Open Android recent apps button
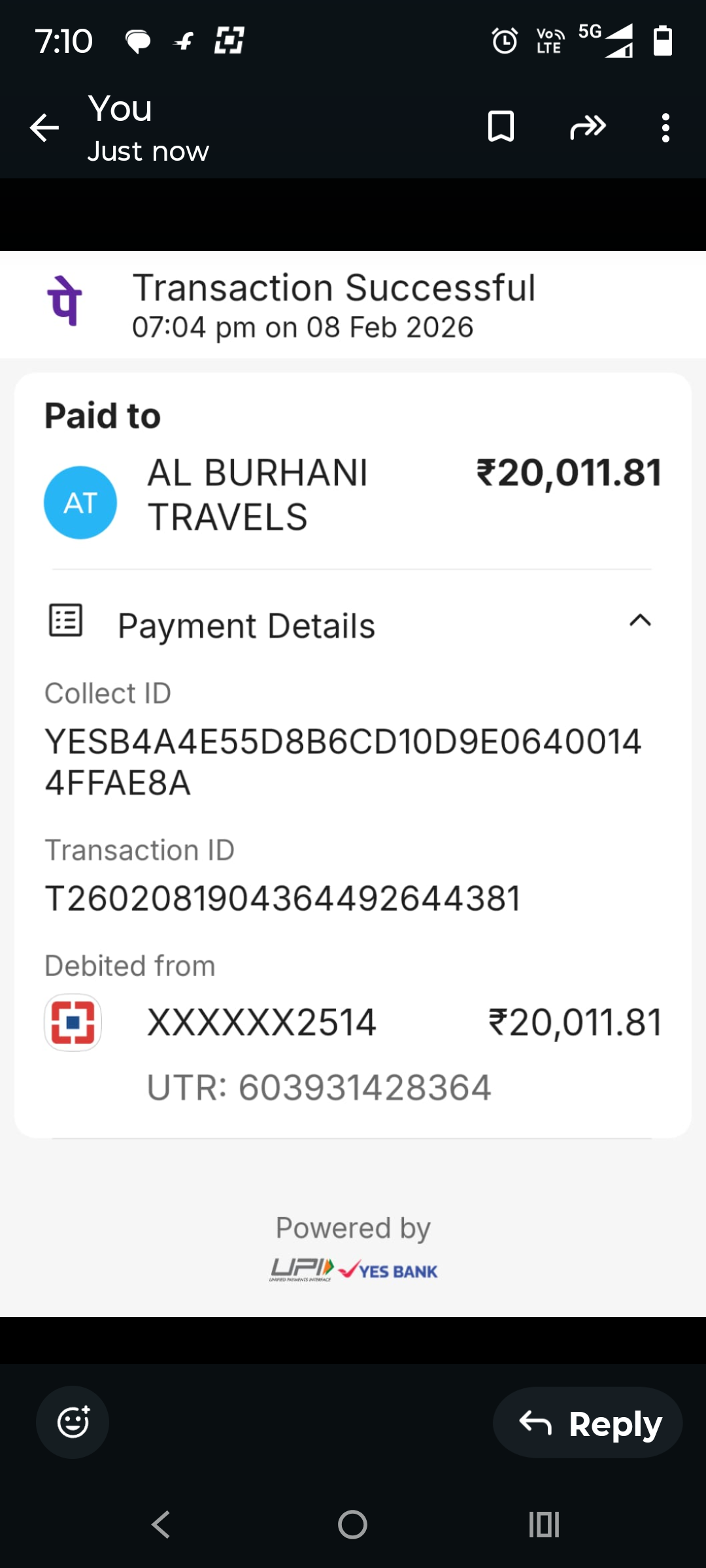The height and width of the screenshot is (1568, 706). (x=544, y=1525)
